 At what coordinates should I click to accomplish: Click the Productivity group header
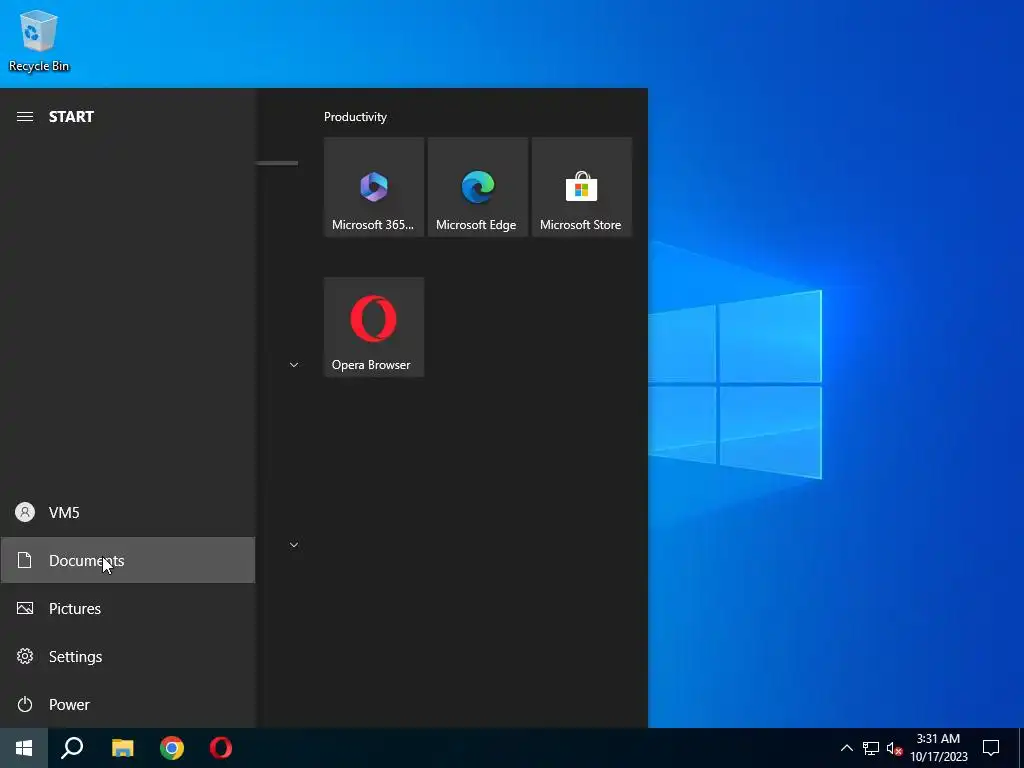[355, 117]
